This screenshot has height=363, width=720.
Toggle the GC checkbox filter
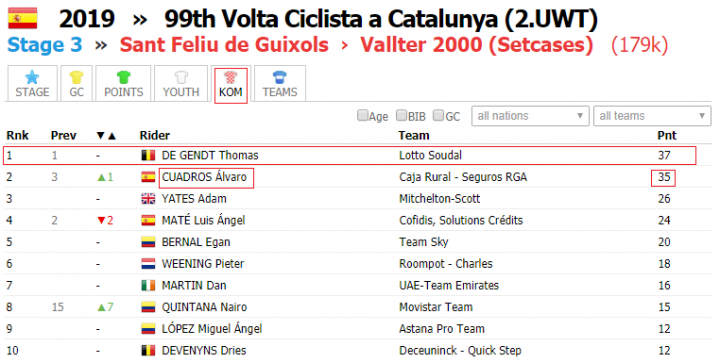439,115
